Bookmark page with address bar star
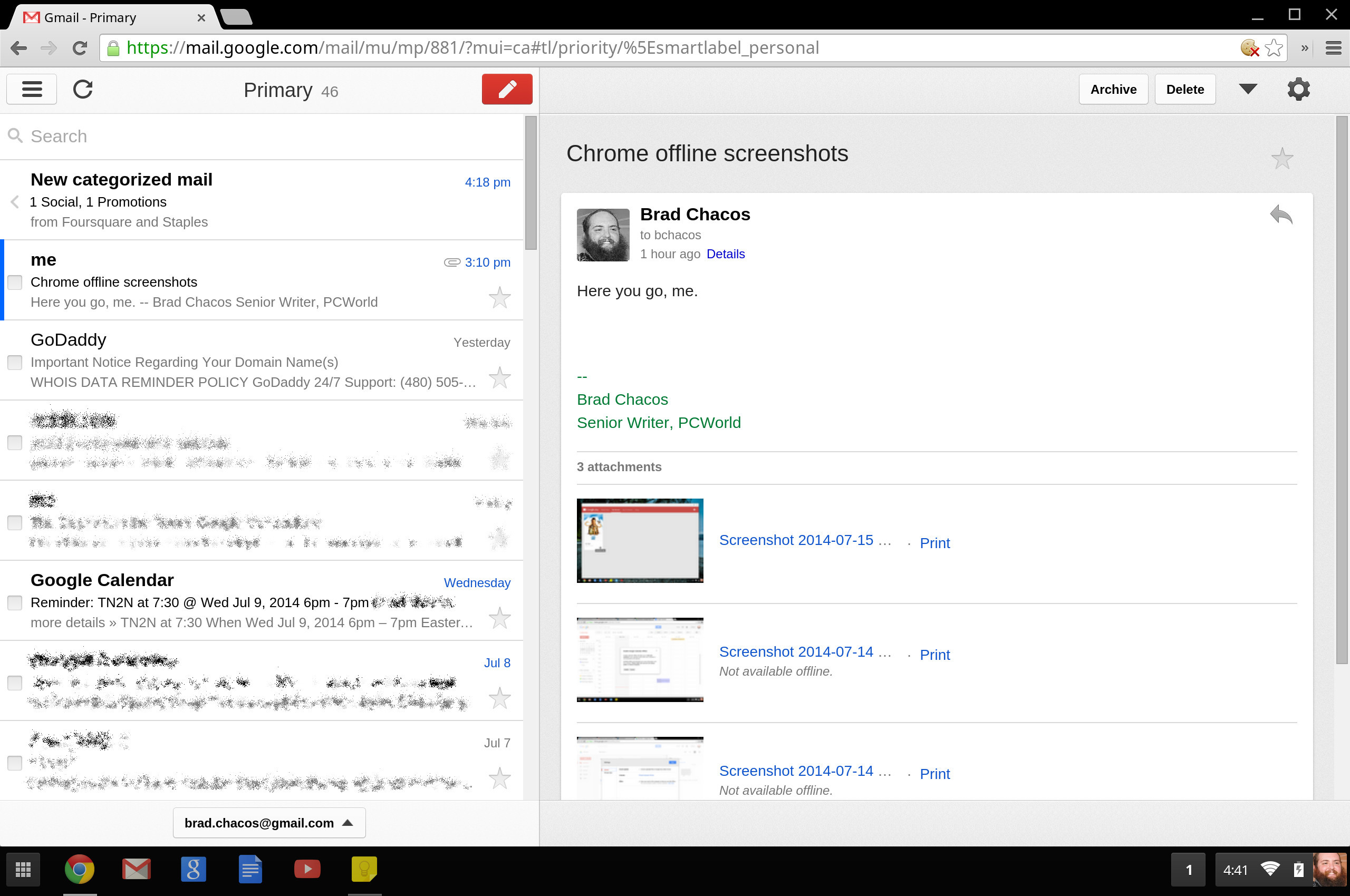This screenshot has width=1350, height=896. pyautogui.click(x=1274, y=48)
